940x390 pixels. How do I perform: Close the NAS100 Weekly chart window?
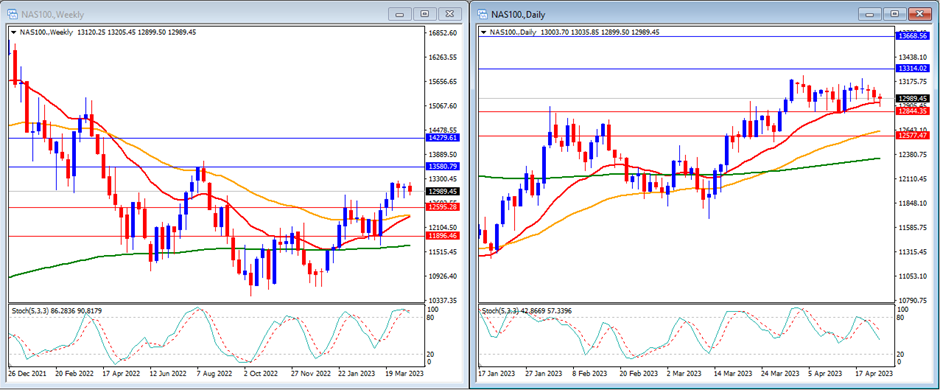pyautogui.click(x=450, y=14)
